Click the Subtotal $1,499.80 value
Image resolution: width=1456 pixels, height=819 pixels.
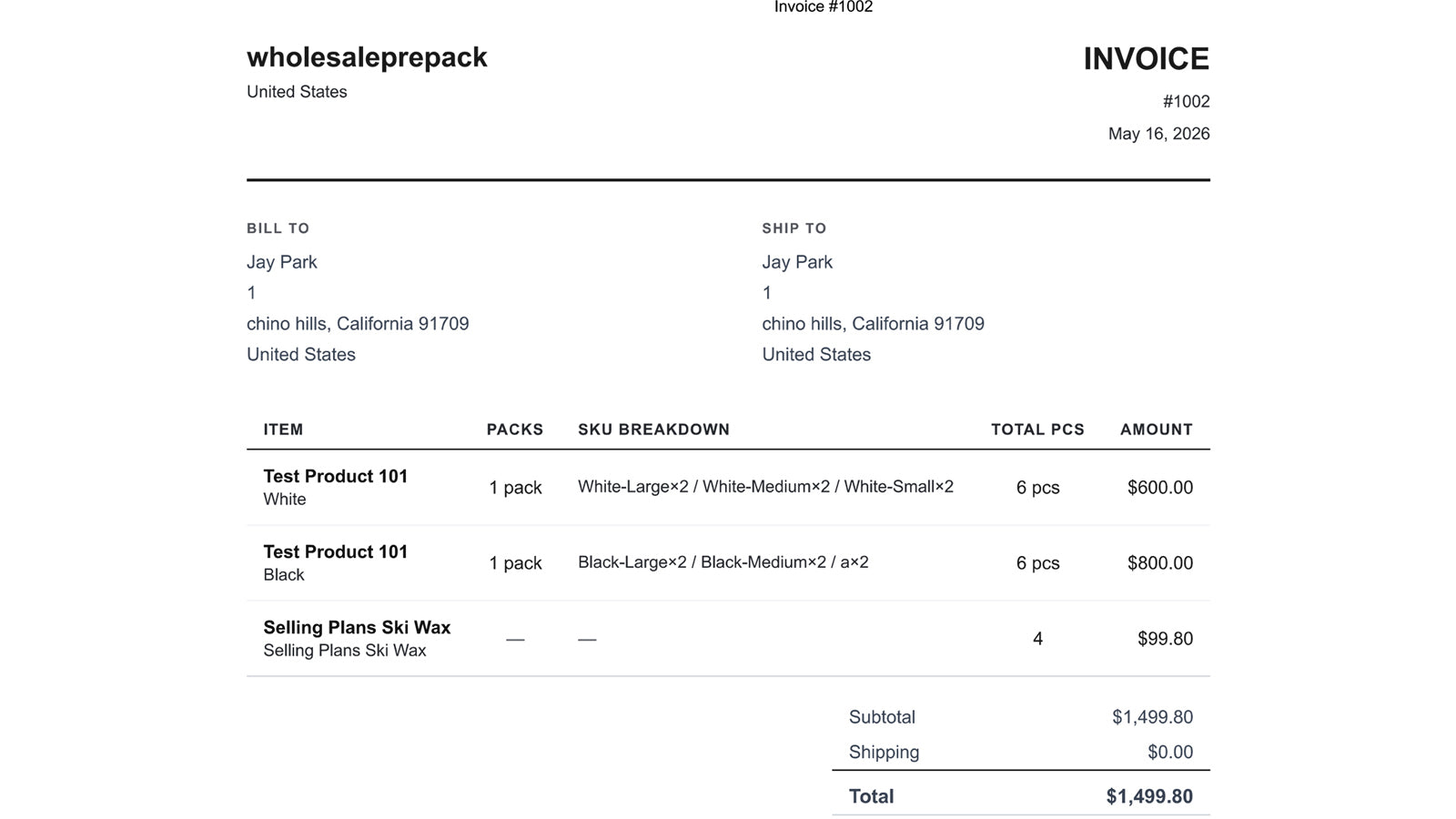1152,717
